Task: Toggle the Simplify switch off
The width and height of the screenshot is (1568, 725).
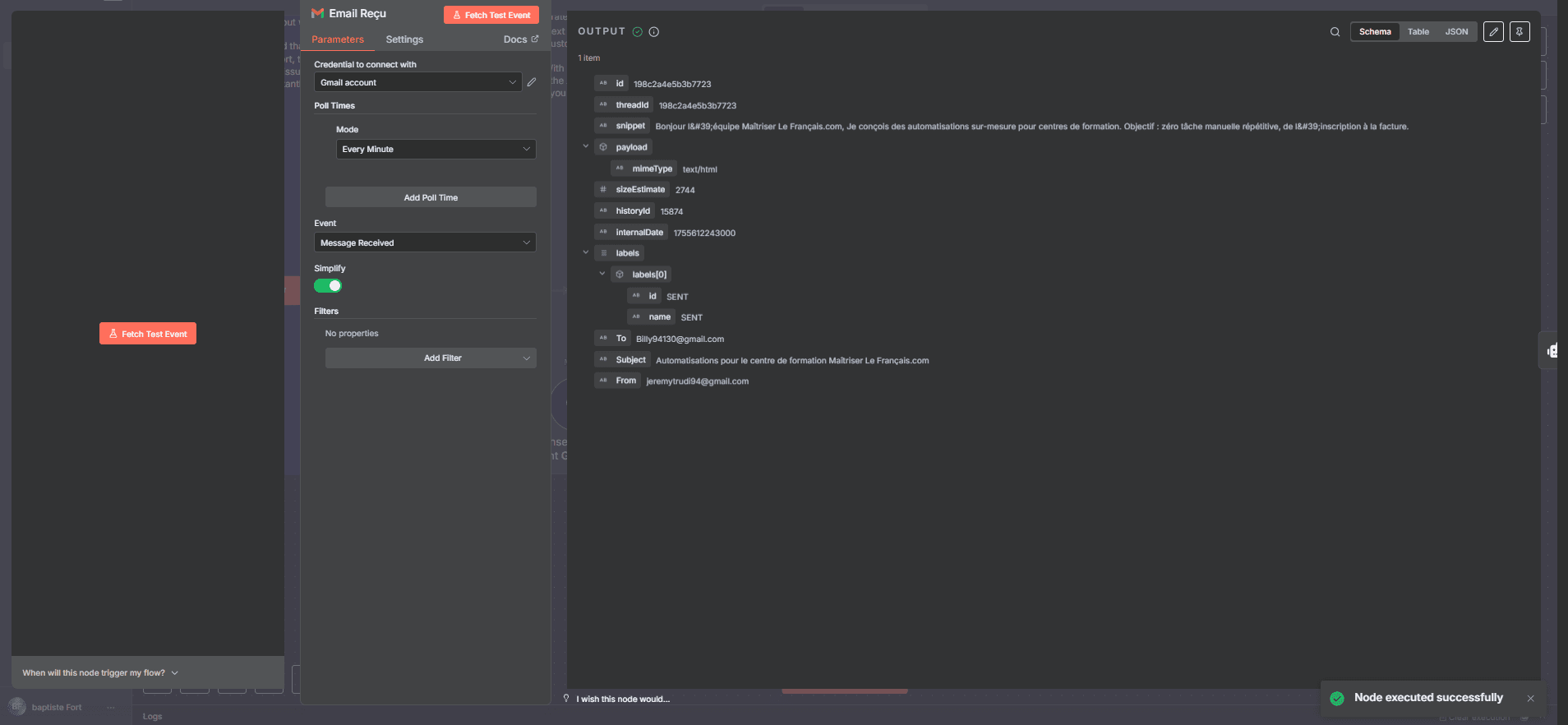Action: coord(328,286)
